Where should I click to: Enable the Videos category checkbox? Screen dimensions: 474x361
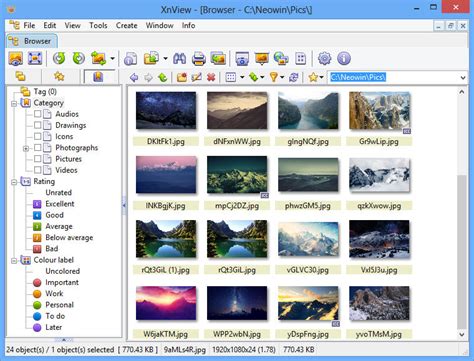pyautogui.click(x=38, y=170)
